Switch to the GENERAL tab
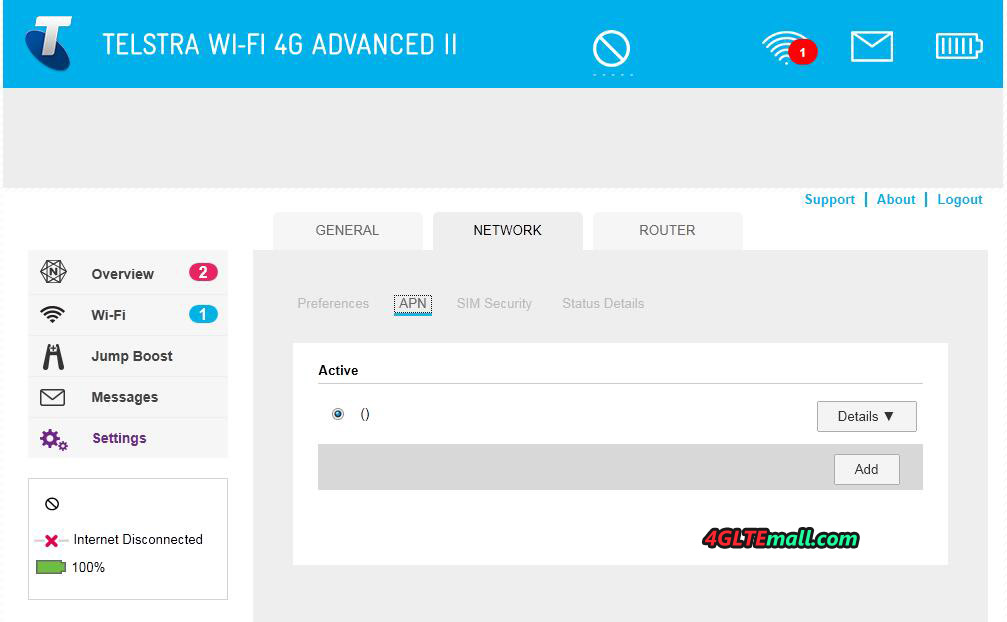 coord(347,230)
